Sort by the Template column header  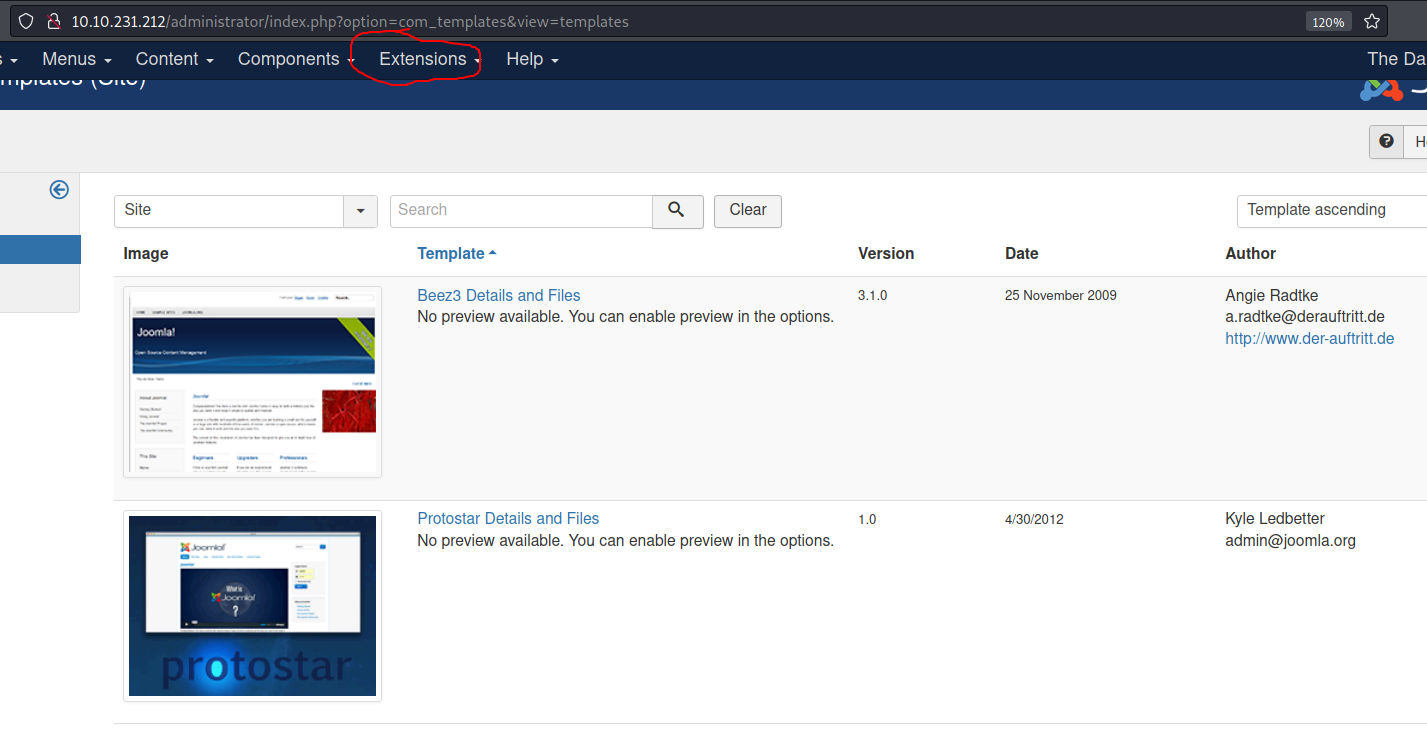[457, 253]
